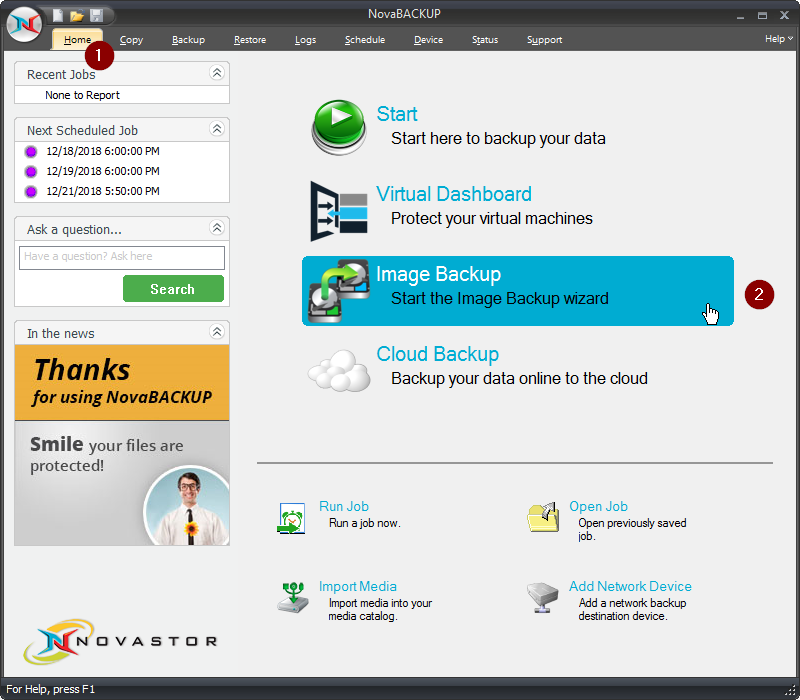
Task: Click the green Start play button icon
Action: pyautogui.click(x=339, y=127)
